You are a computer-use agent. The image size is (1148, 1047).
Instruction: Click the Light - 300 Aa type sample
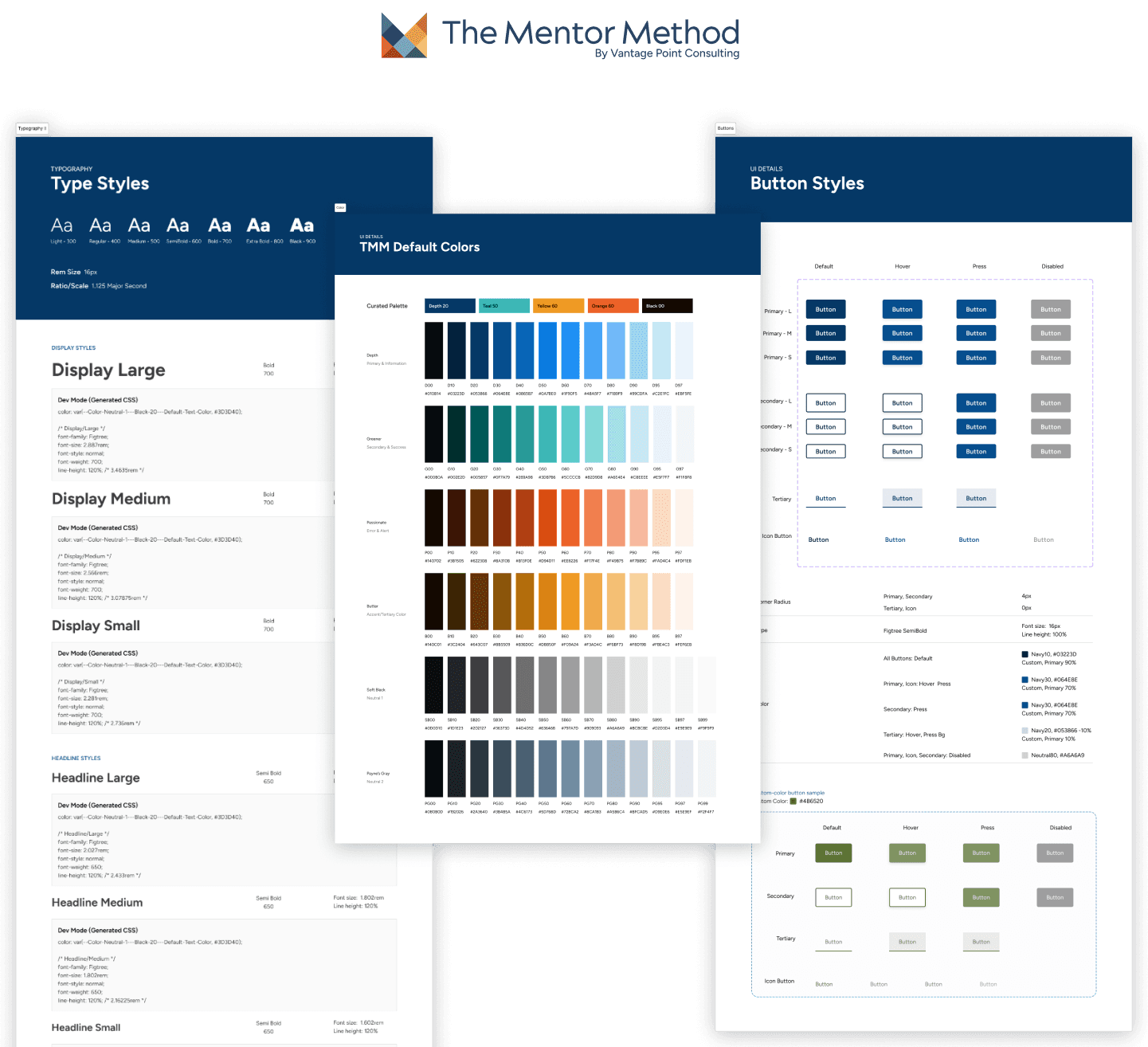click(62, 225)
